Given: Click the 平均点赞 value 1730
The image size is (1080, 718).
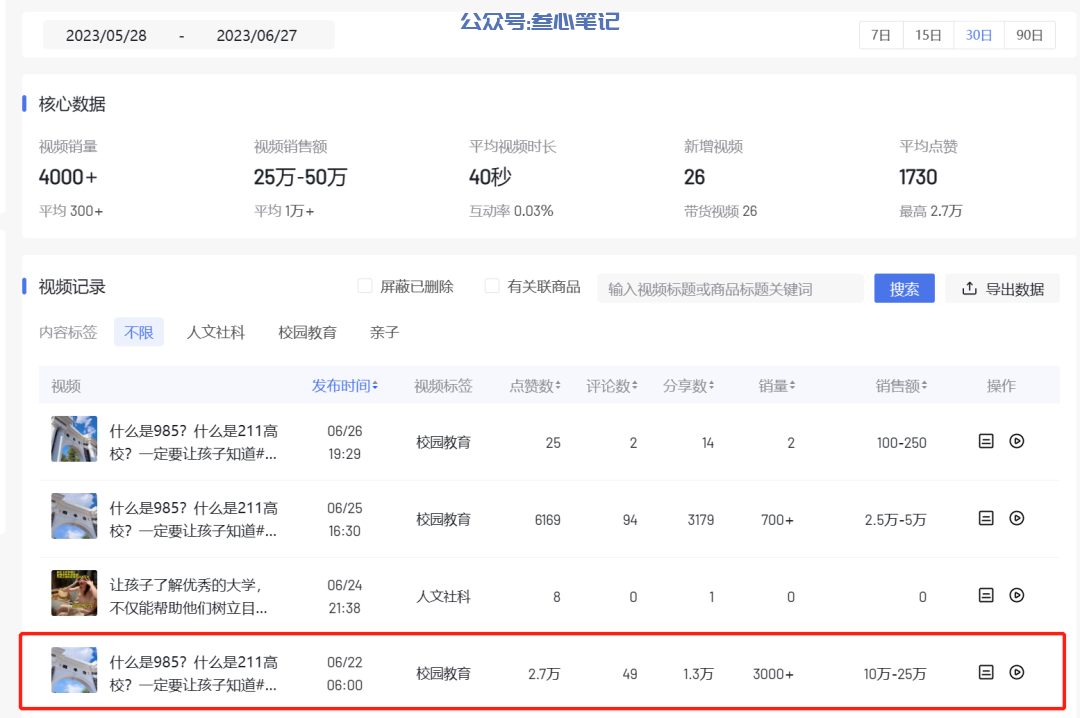Looking at the screenshot, I should (x=918, y=177).
